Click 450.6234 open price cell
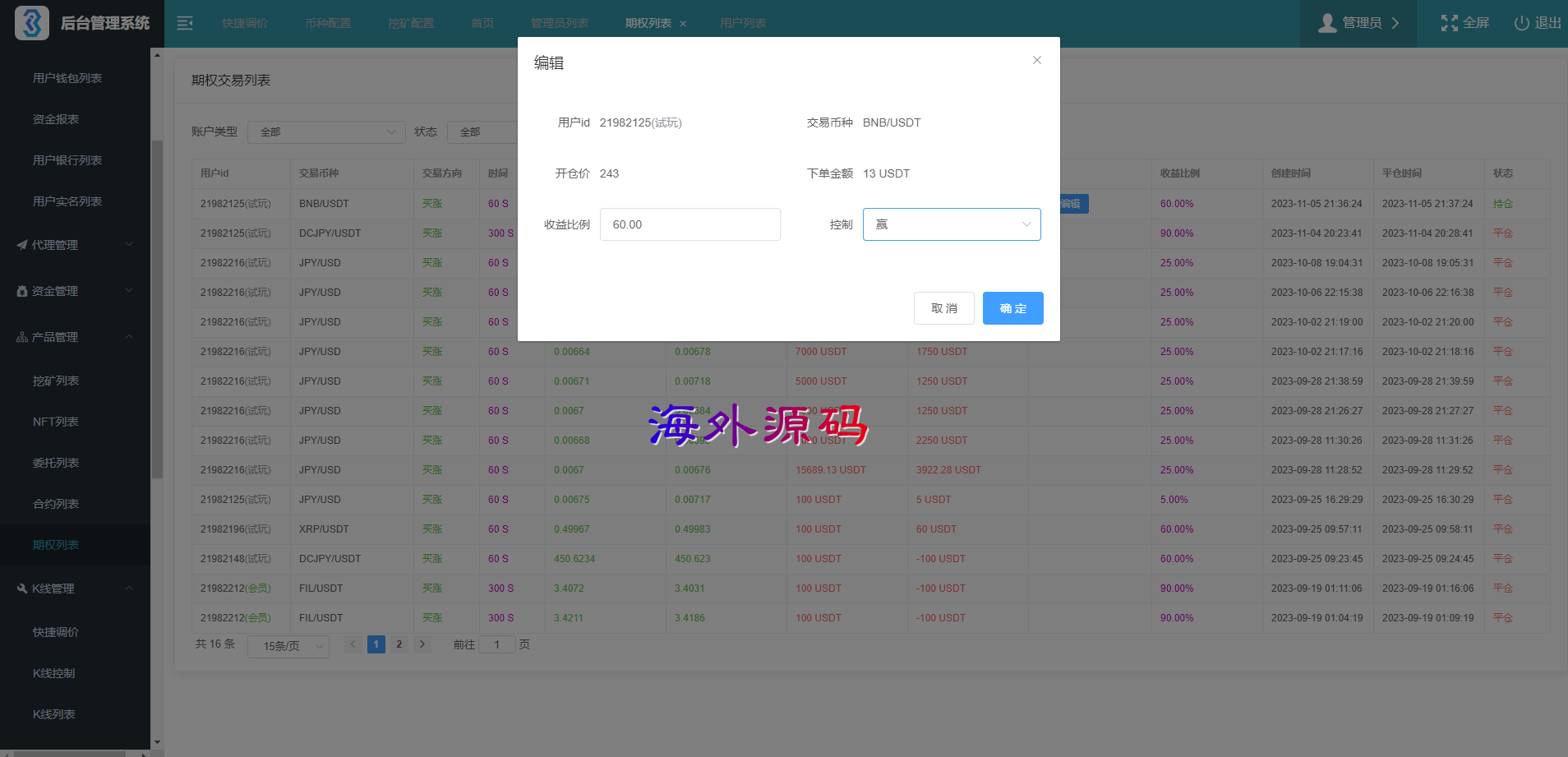 point(574,559)
